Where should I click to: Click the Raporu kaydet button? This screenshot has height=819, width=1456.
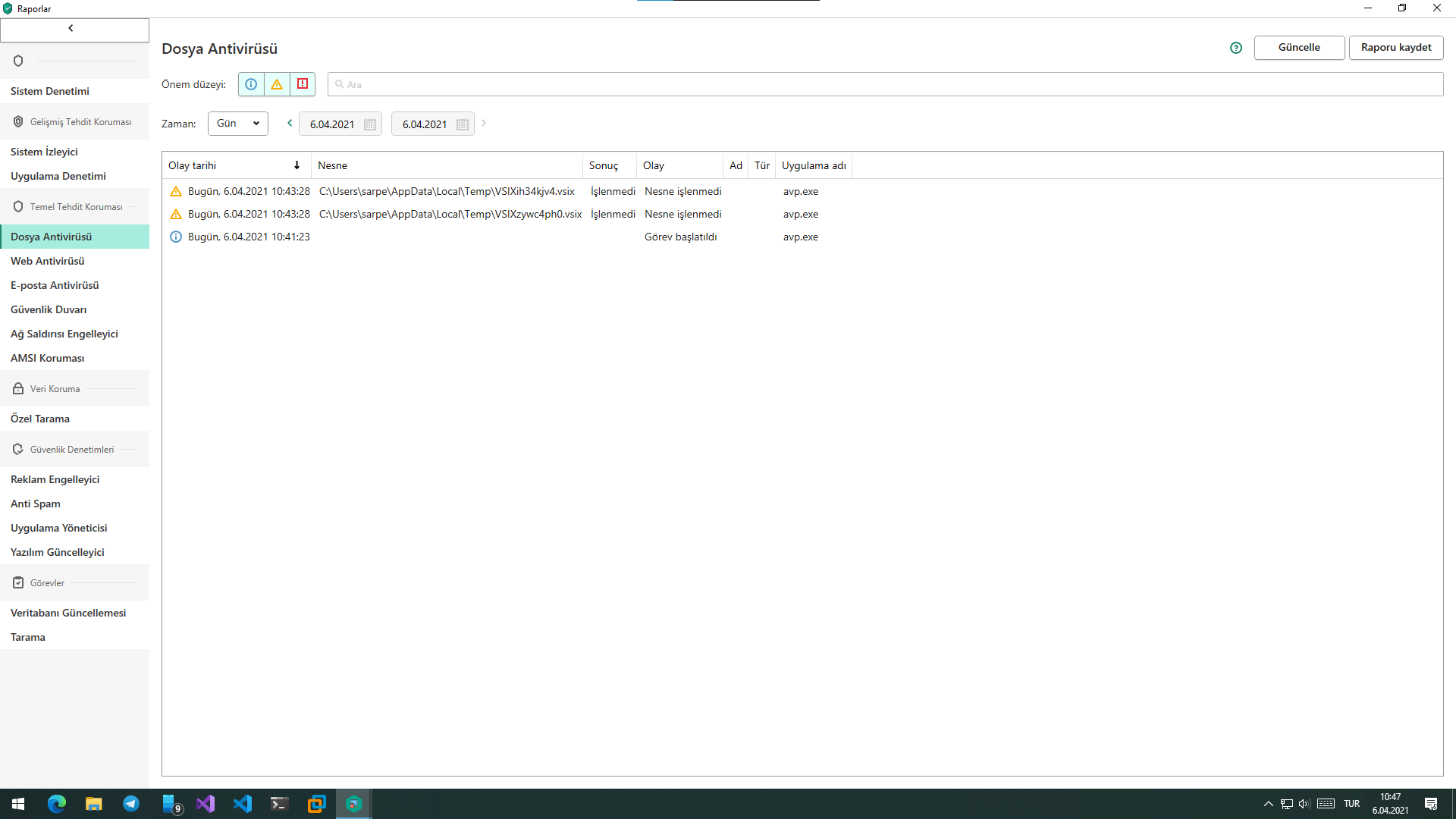coord(1395,48)
